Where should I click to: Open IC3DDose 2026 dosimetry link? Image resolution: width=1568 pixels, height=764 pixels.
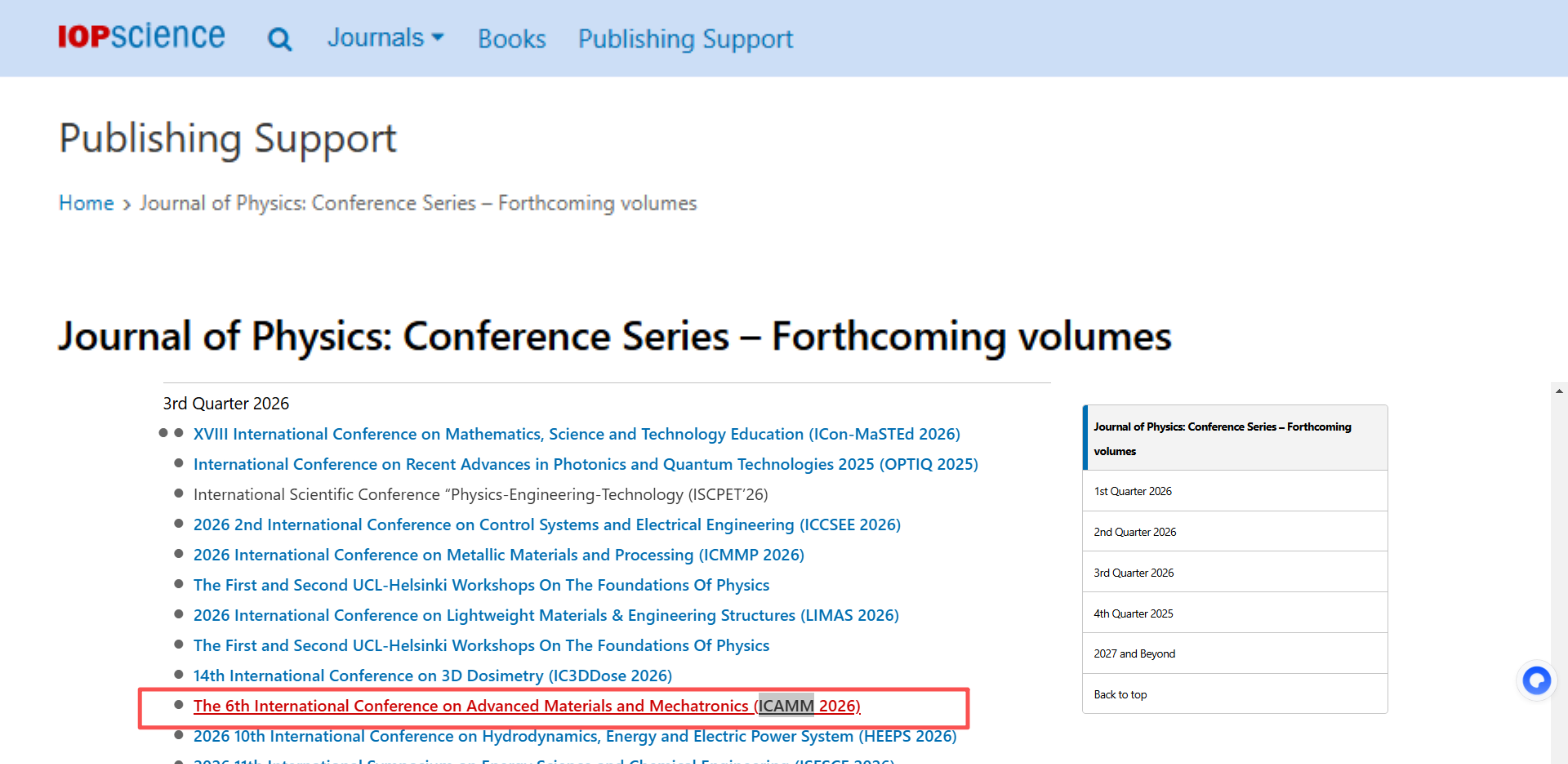432,675
